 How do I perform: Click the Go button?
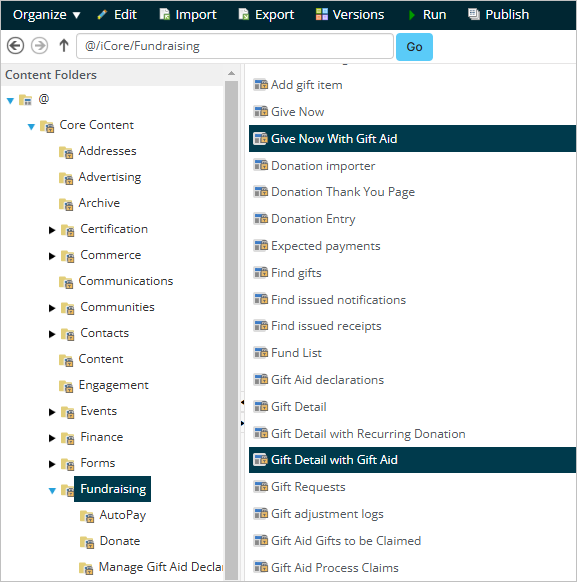414,47
